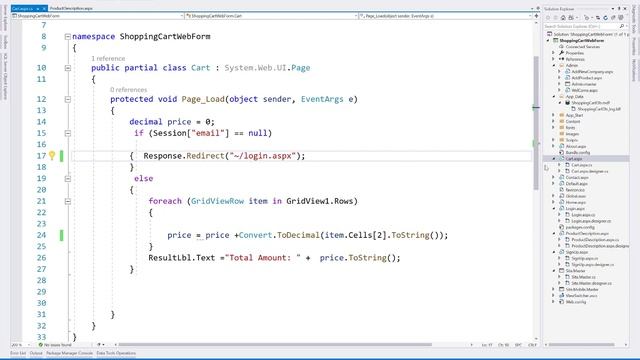Click the Back icon in Solution Explorer toolbar

coord(548,18)
